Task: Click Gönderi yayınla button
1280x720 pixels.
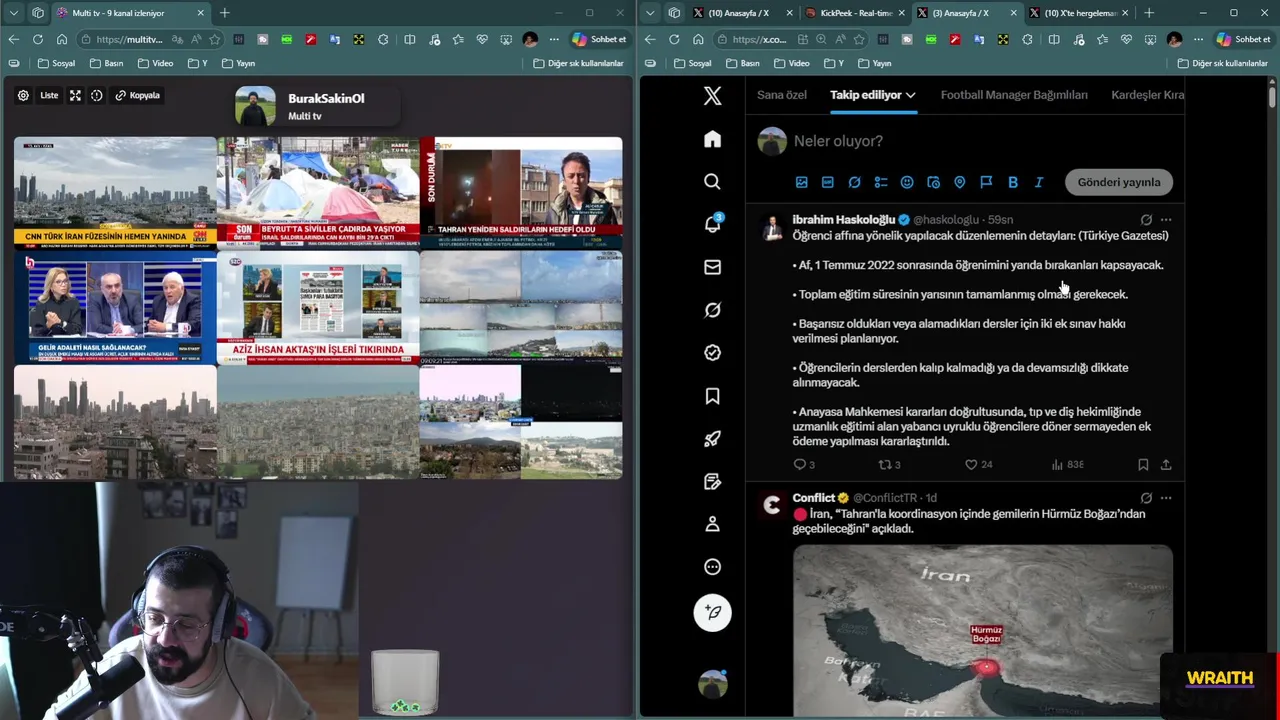Action: point(1119,182)
